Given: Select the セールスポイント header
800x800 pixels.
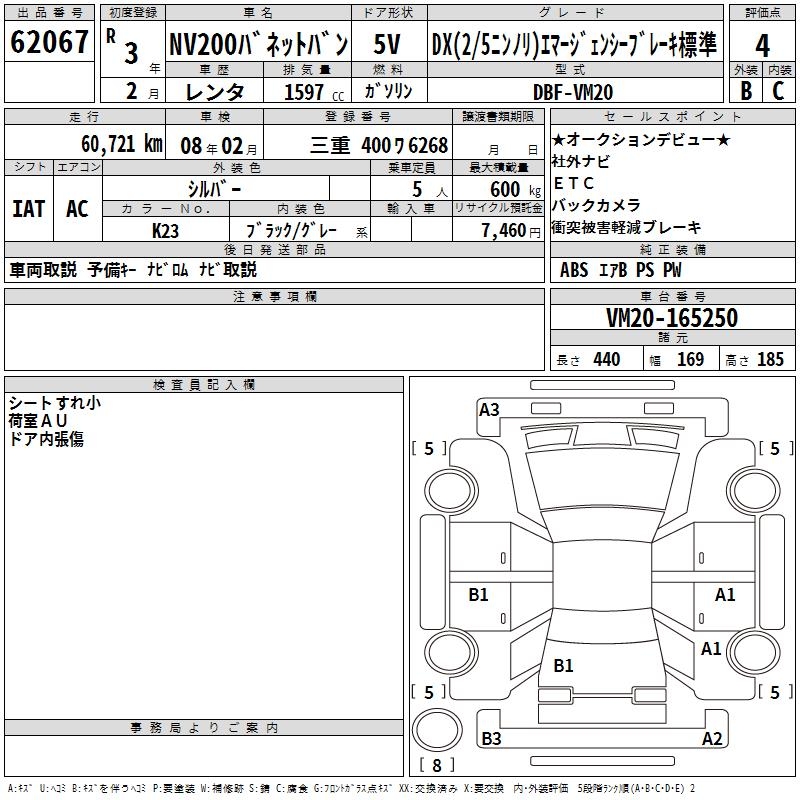Looking at the screenshot, I should click(x=672, y=116).
